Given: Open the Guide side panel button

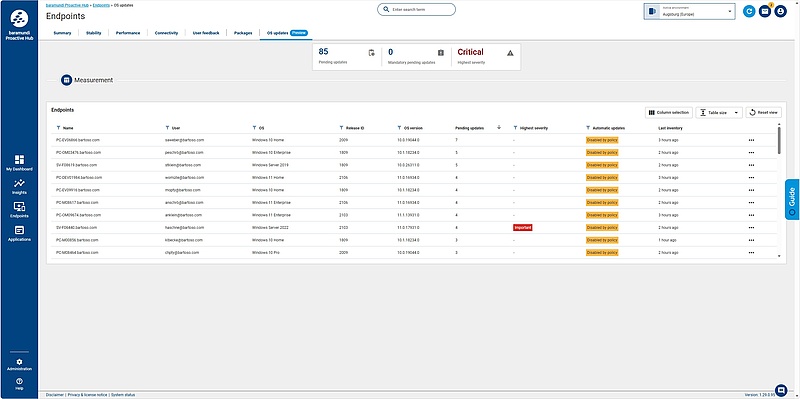Looking at the screenshot, I should [792, 200].
